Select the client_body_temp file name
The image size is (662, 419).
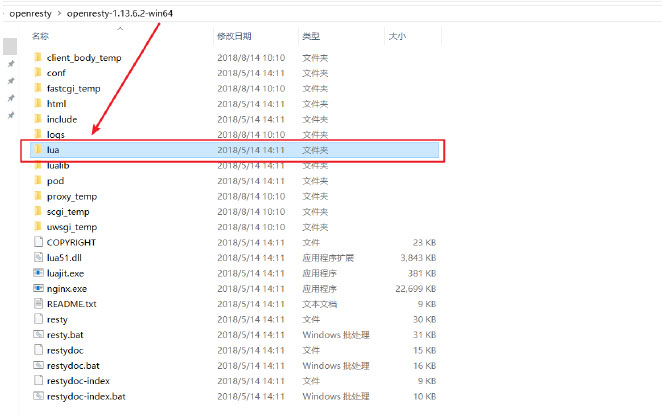[84, 57]
